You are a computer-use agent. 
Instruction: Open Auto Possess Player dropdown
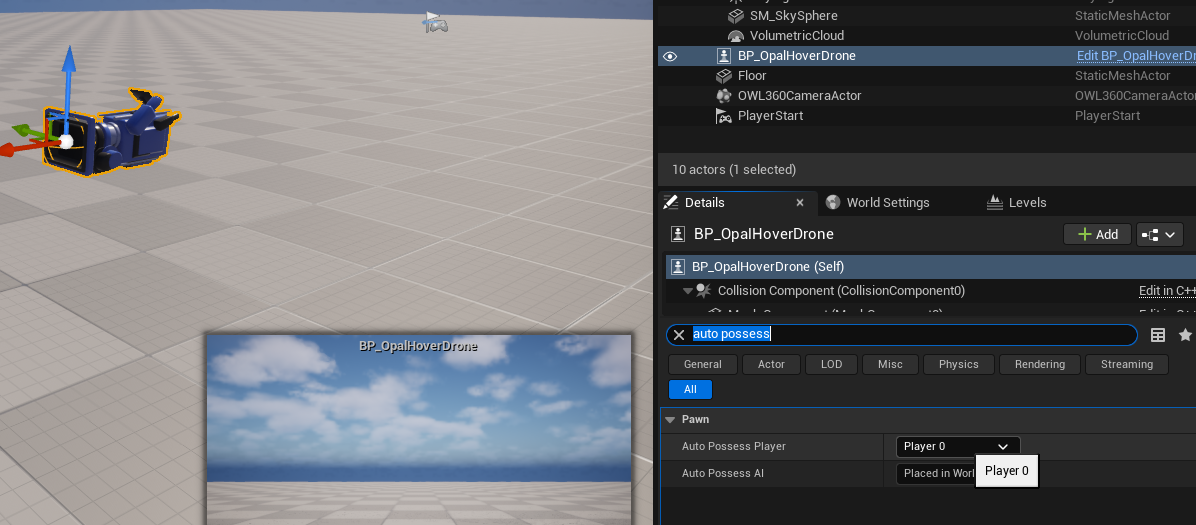point(958,446)
